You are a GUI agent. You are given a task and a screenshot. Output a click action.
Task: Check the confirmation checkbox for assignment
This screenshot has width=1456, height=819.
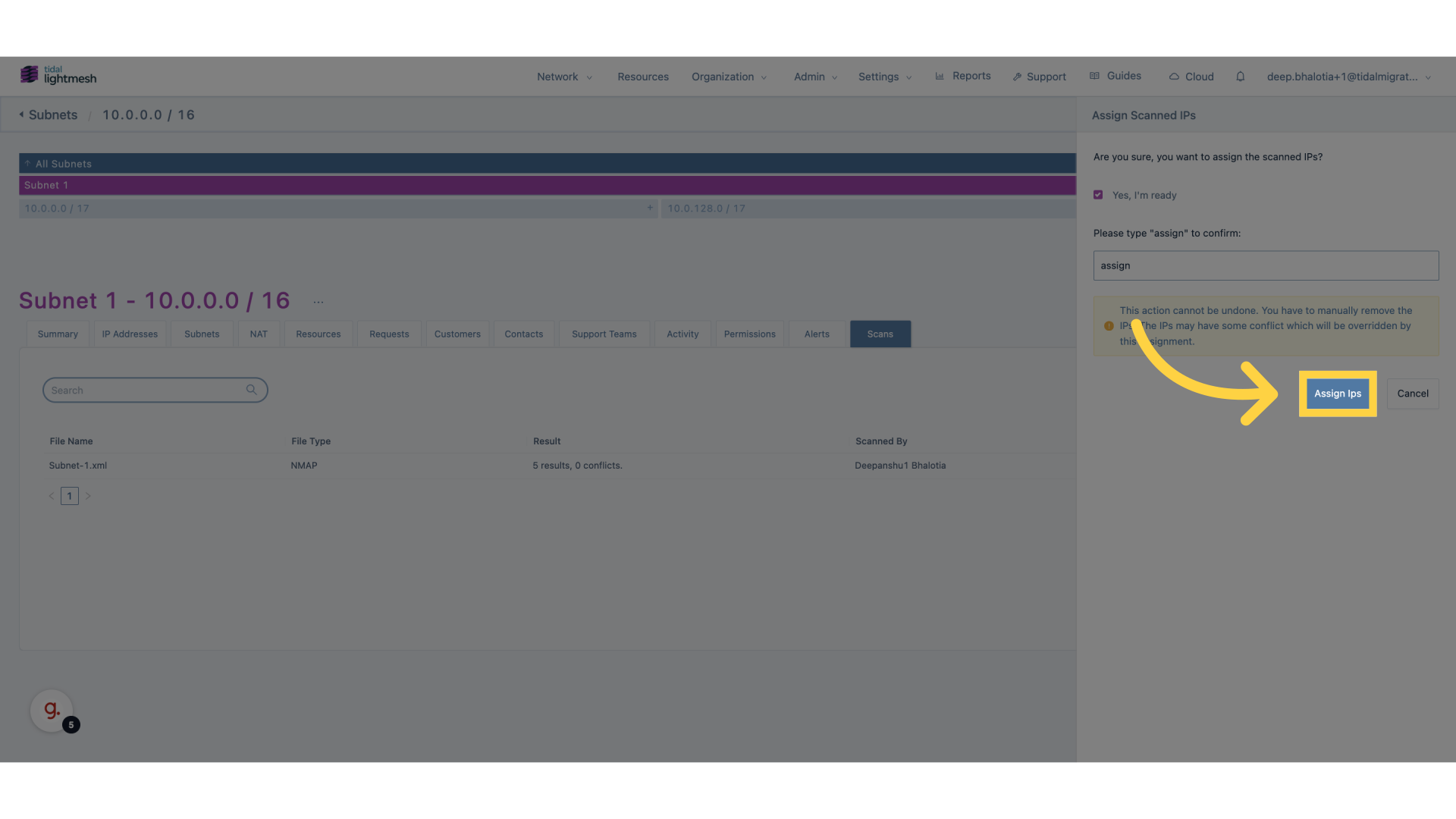click(x=1098, y=194)
